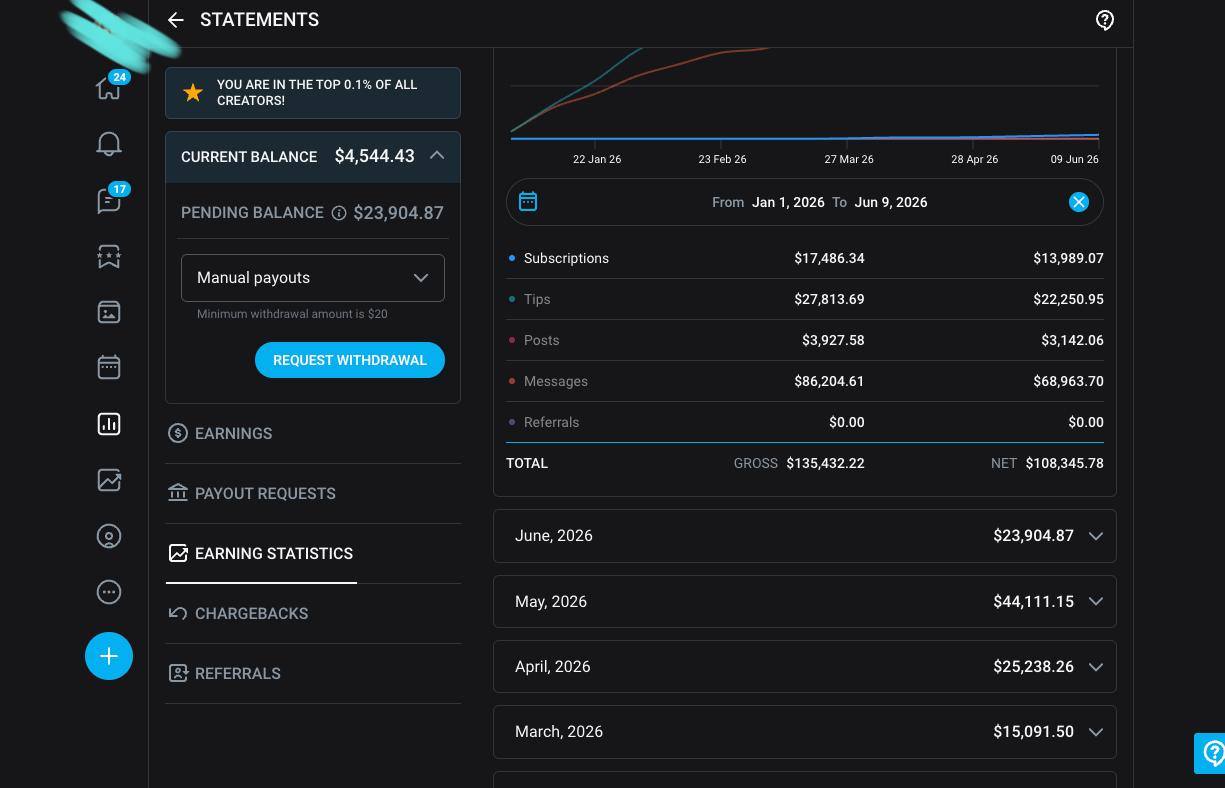Open the home feed icon
Image resolution: width=1225 pixels, height=788 pixels.
[108, 88]
